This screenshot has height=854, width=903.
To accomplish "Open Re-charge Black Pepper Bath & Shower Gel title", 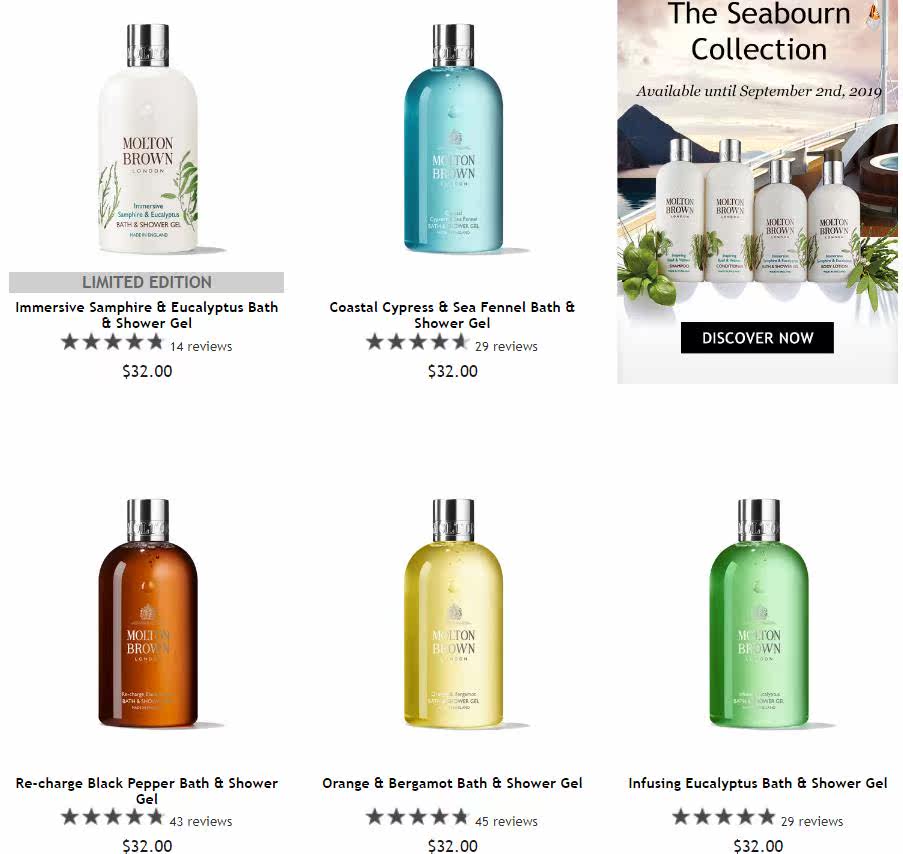I will coord(147,791).
